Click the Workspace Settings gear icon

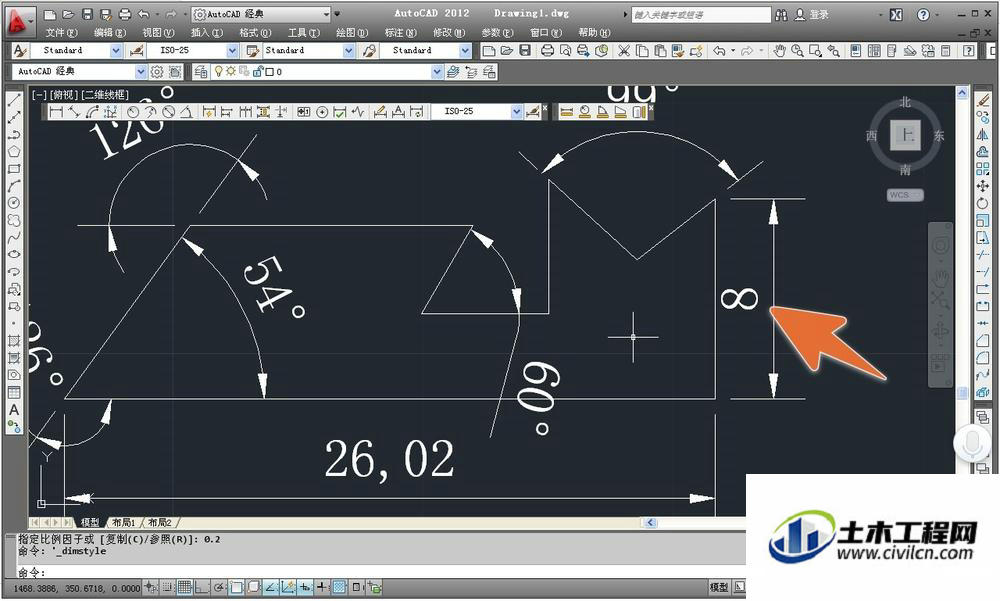point(157,72)
